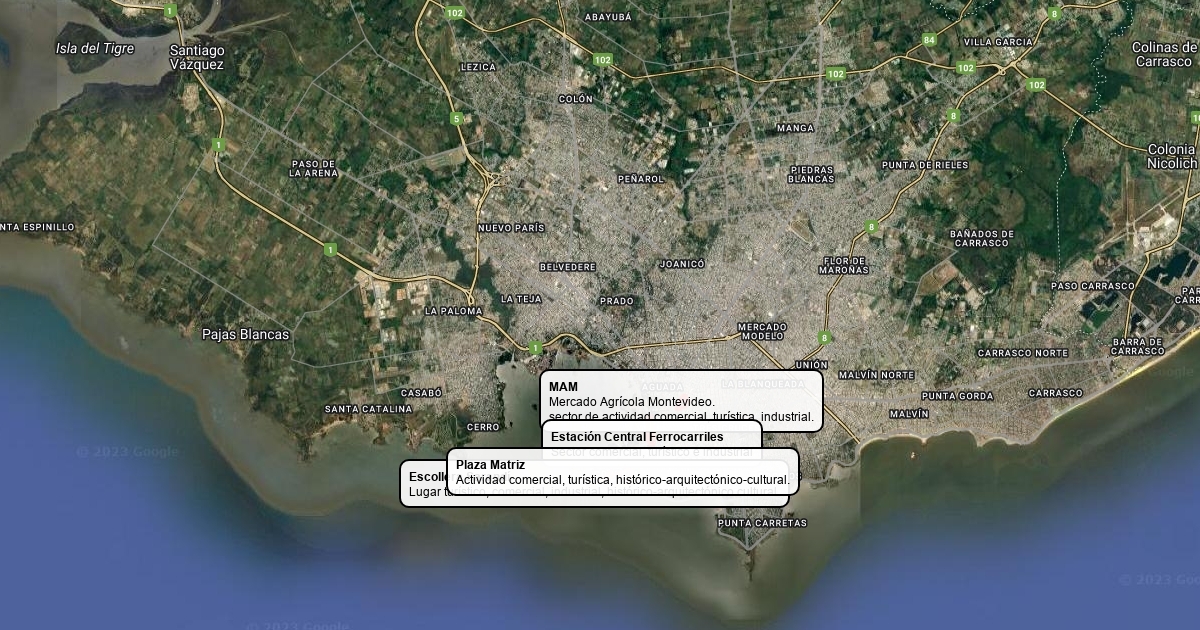Select the Colonia Nicolich label
1200x630 pixels.
point(1171,156)
